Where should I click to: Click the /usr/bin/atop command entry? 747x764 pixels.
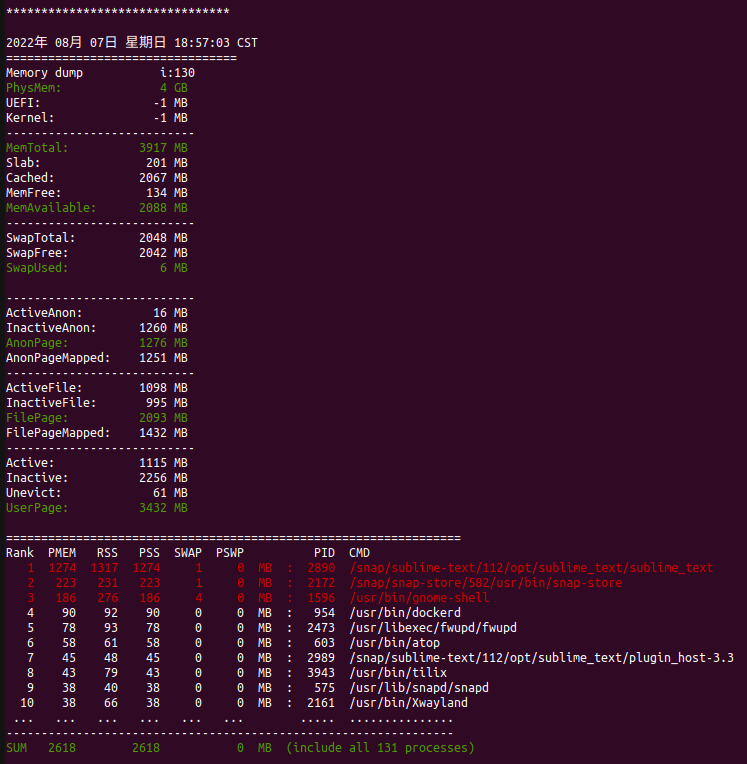pyautogui.click(x=395, y=643)
